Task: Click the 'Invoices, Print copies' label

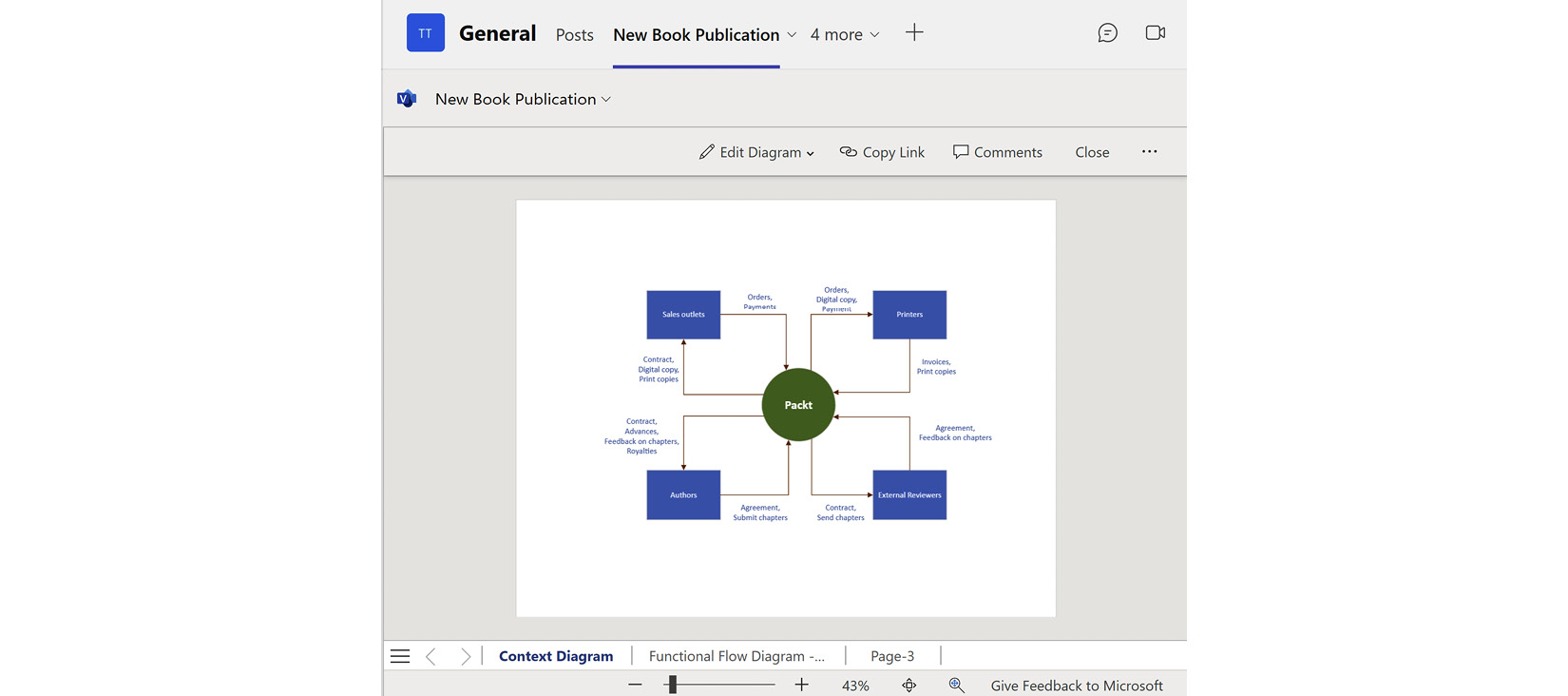Action: pos(936,367)
